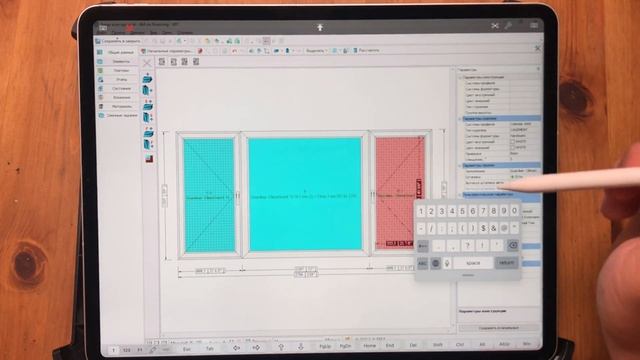This screenshot has height=360, width=640.
Task: Switch to the '123' key set in the bottom bar
Action: point(127,350)
